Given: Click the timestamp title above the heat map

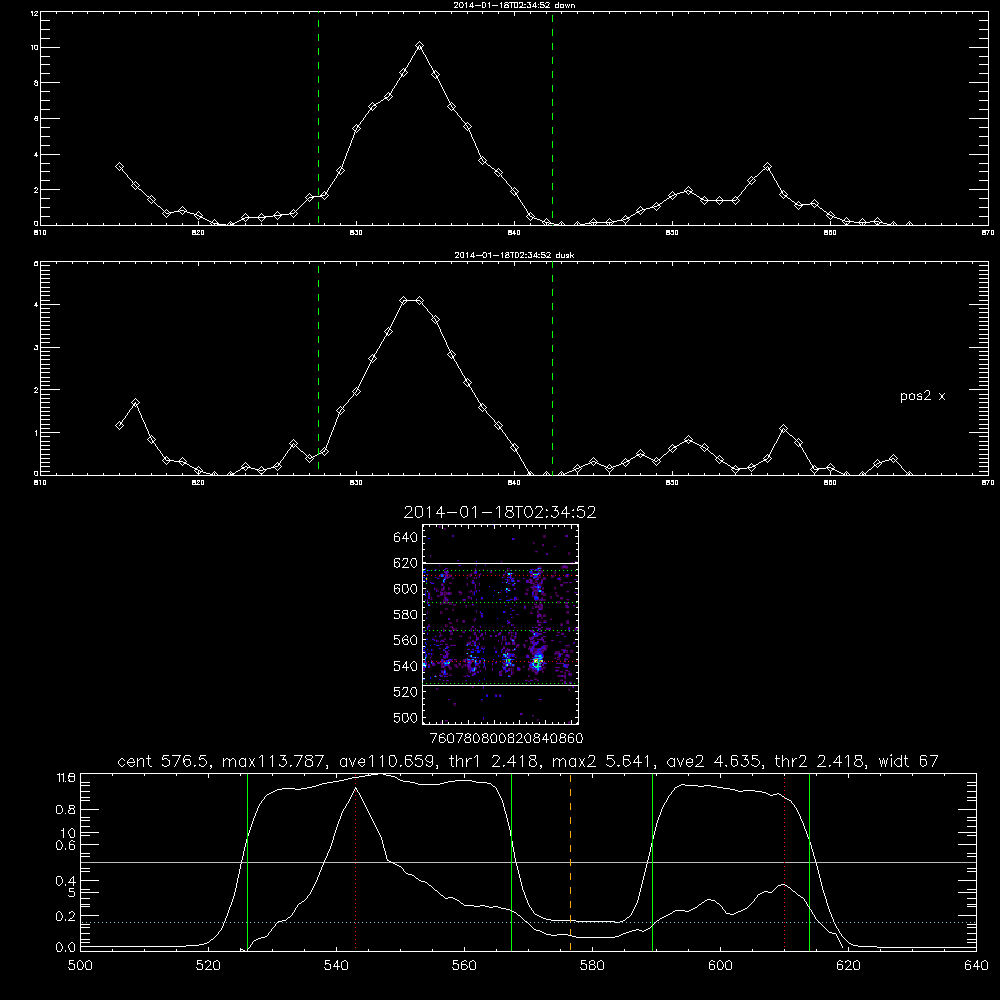Looking at the screenshot, I should click(x=500, y=512).
